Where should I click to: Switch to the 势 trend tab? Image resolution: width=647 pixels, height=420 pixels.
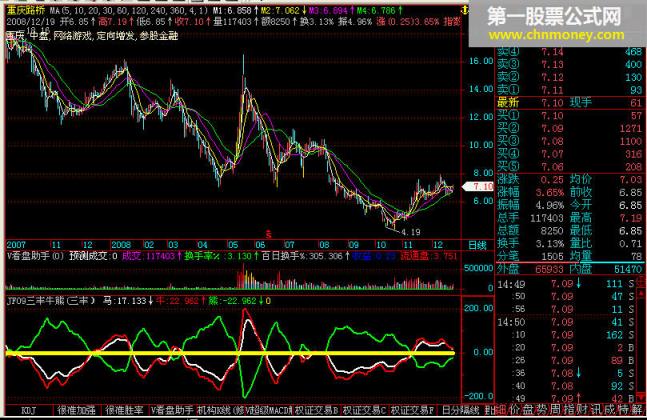(x=541, y=410)
